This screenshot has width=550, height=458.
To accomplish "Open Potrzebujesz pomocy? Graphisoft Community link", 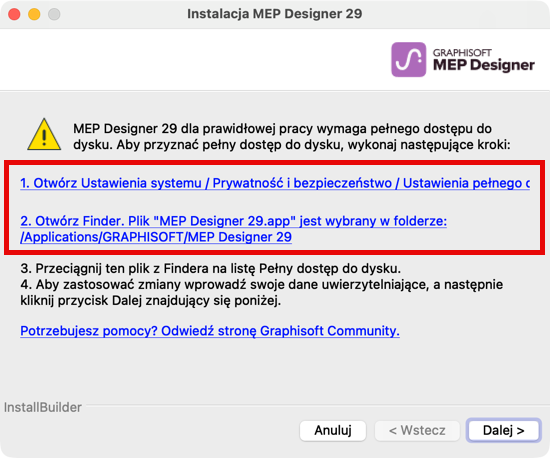I will pyautogui.click(x=210, y=331).
